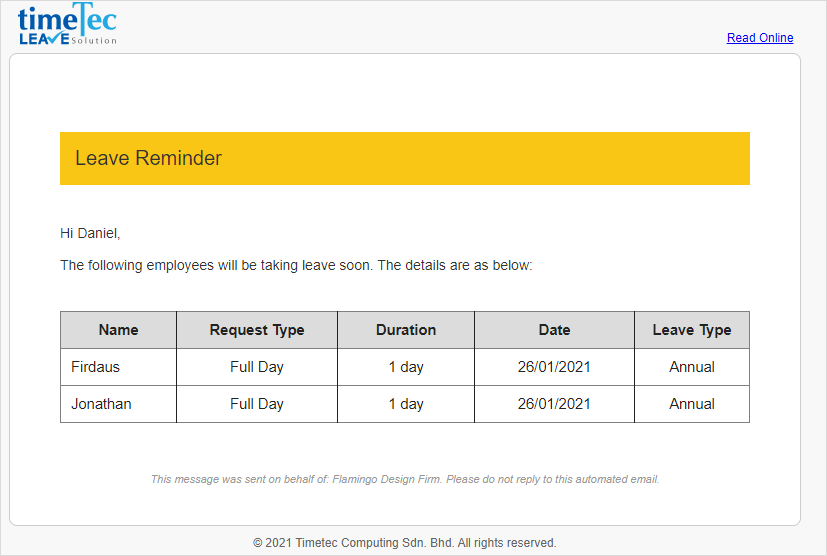Click the Jonathan name cell
This screenshot has width=827, height=556.
pos(101,404)
